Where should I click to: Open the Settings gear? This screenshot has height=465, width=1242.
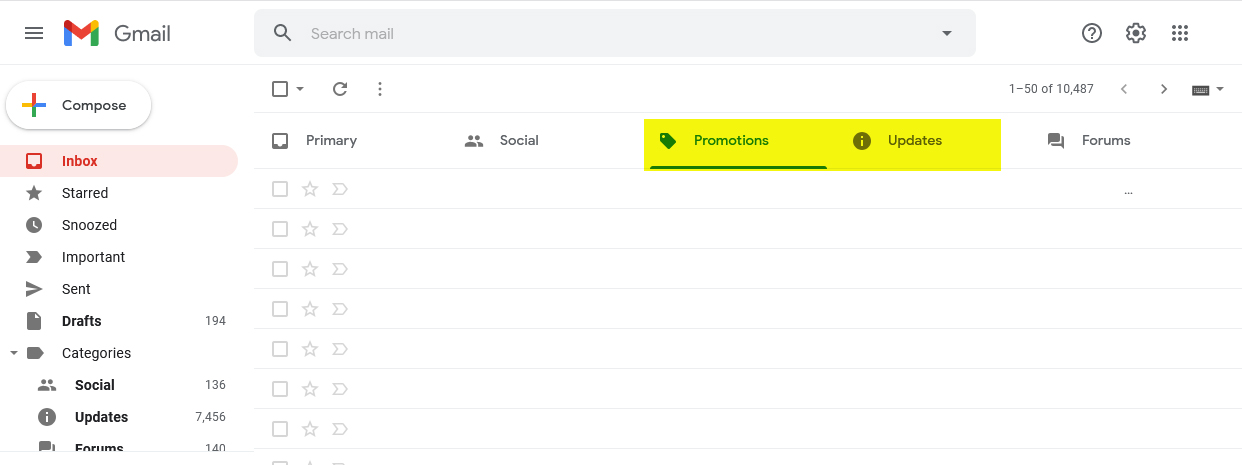pos(1136,33)
